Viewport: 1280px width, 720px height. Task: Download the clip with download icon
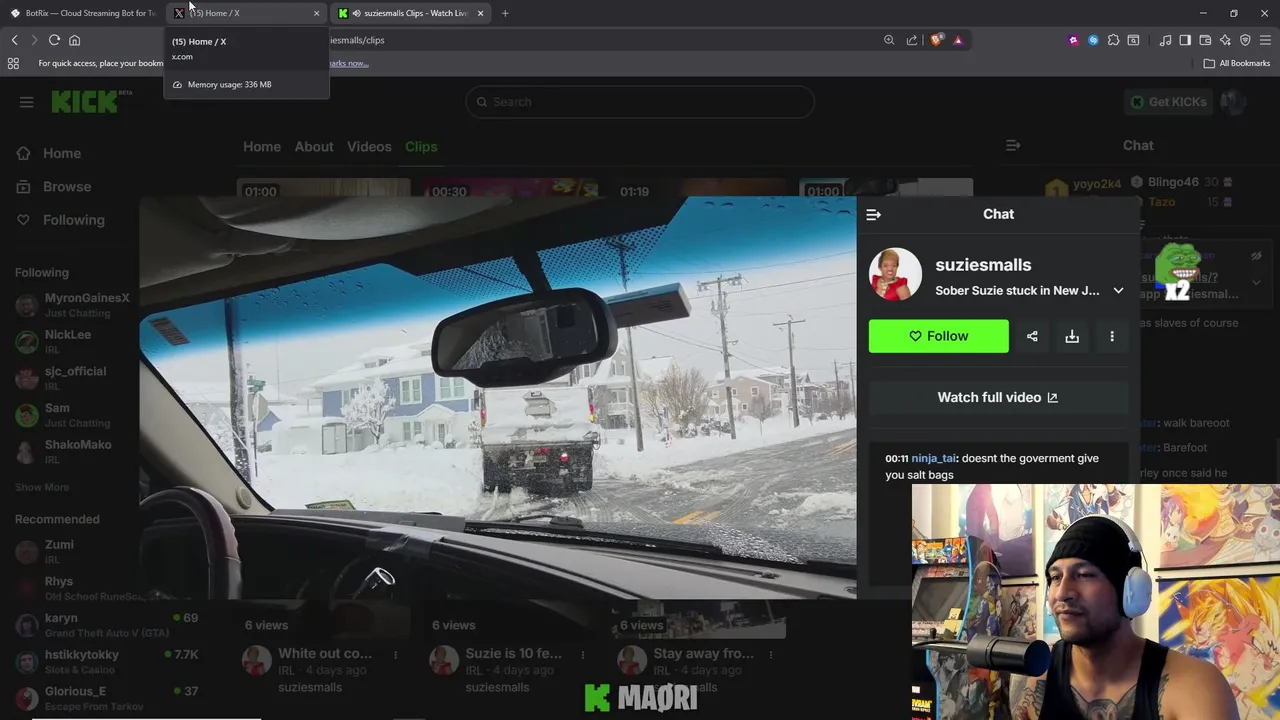[1072, 337]
